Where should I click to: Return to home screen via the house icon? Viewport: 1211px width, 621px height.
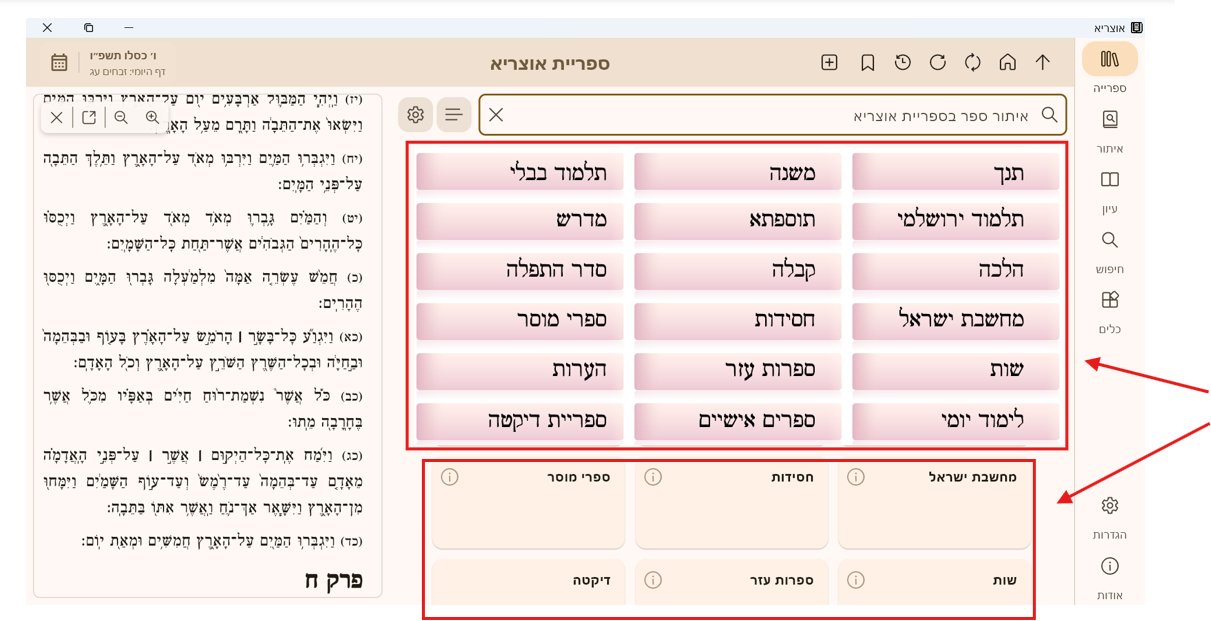pos(1007,62)
